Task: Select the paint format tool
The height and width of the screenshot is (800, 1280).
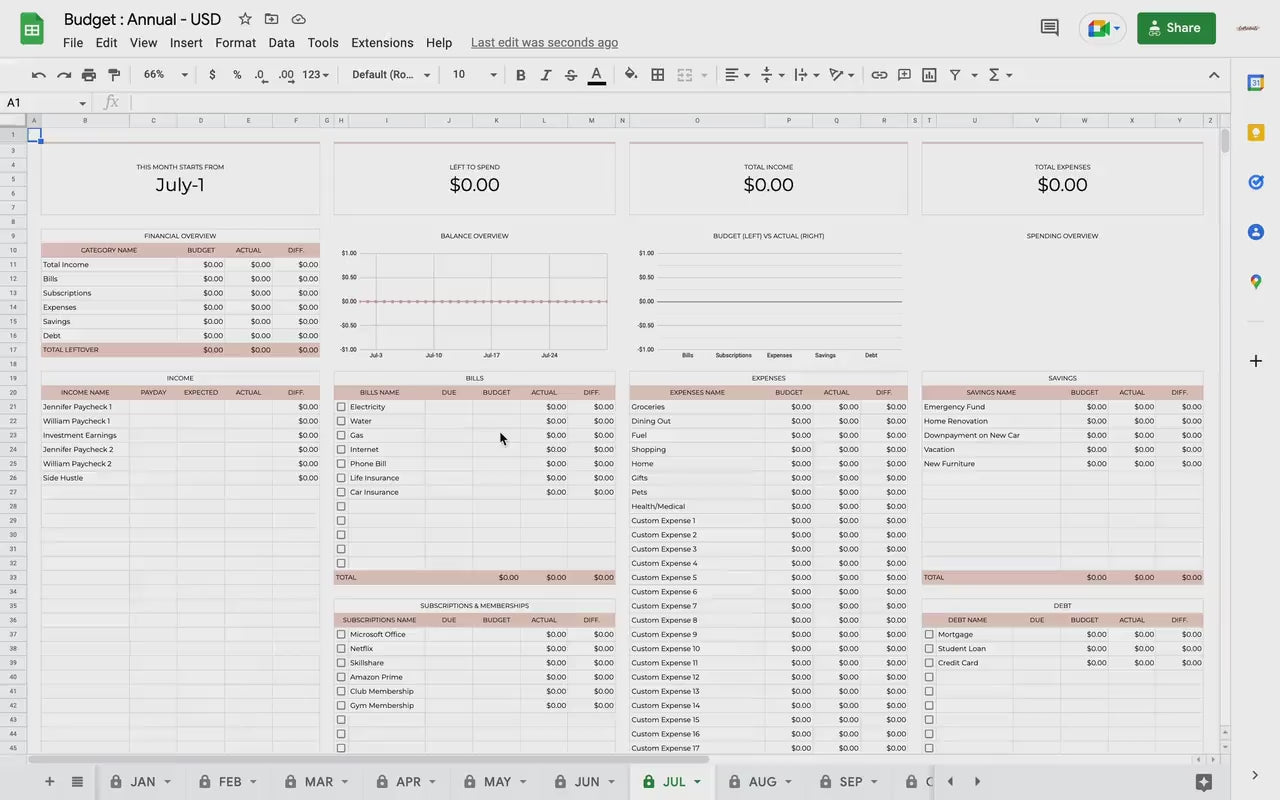Action: click(x=114, y=75)
